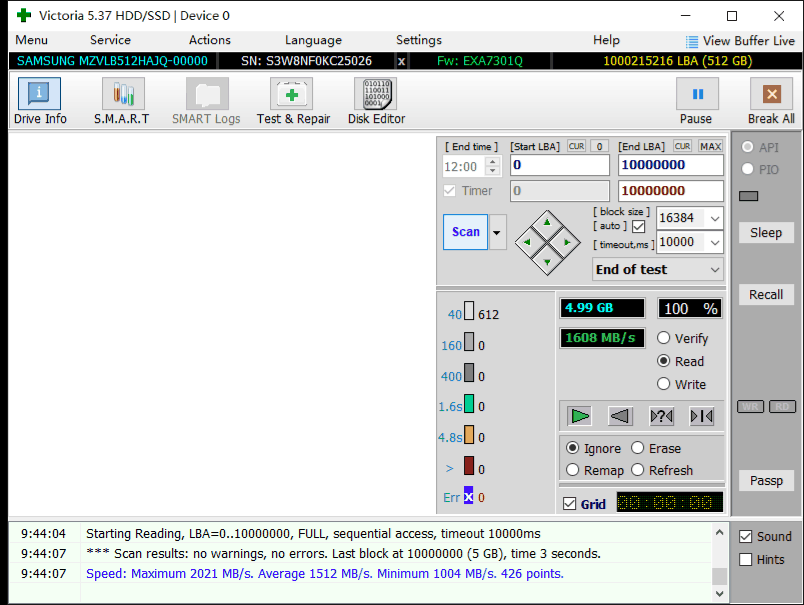Click the Recall button
The width and height of the screenshot is (804, 605).
click(x=766, y=295)
